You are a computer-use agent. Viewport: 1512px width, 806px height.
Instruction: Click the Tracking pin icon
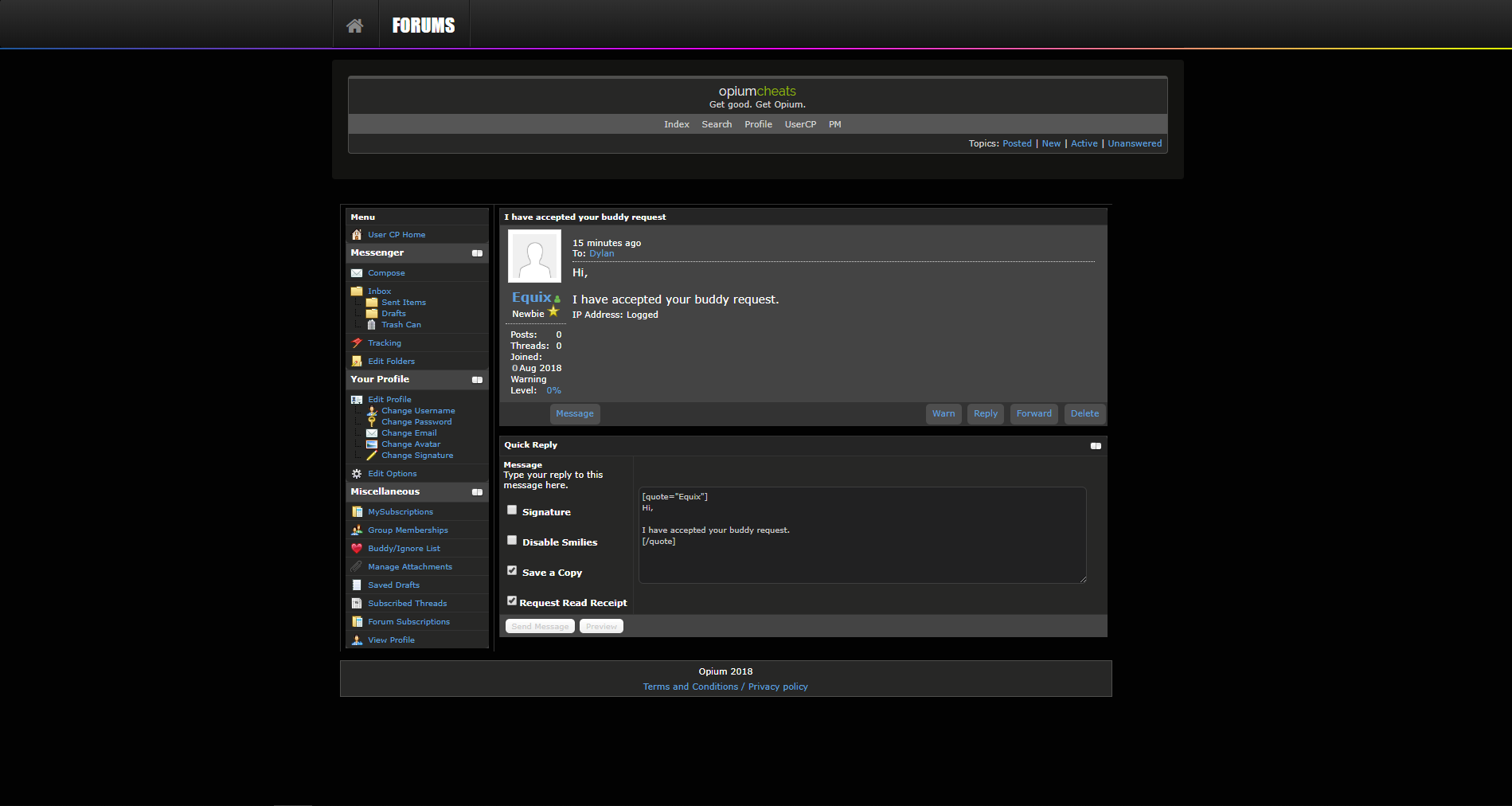coord(357,343)
